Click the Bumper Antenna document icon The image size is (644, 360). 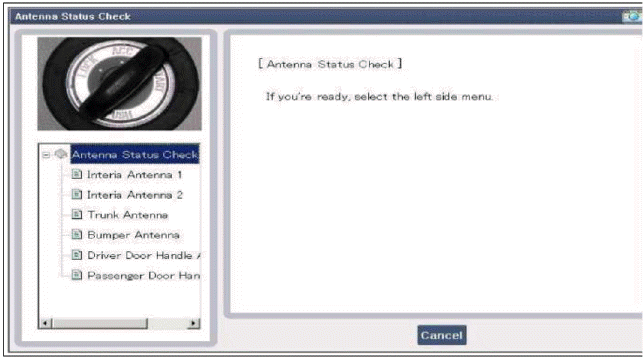coord(77,234)
